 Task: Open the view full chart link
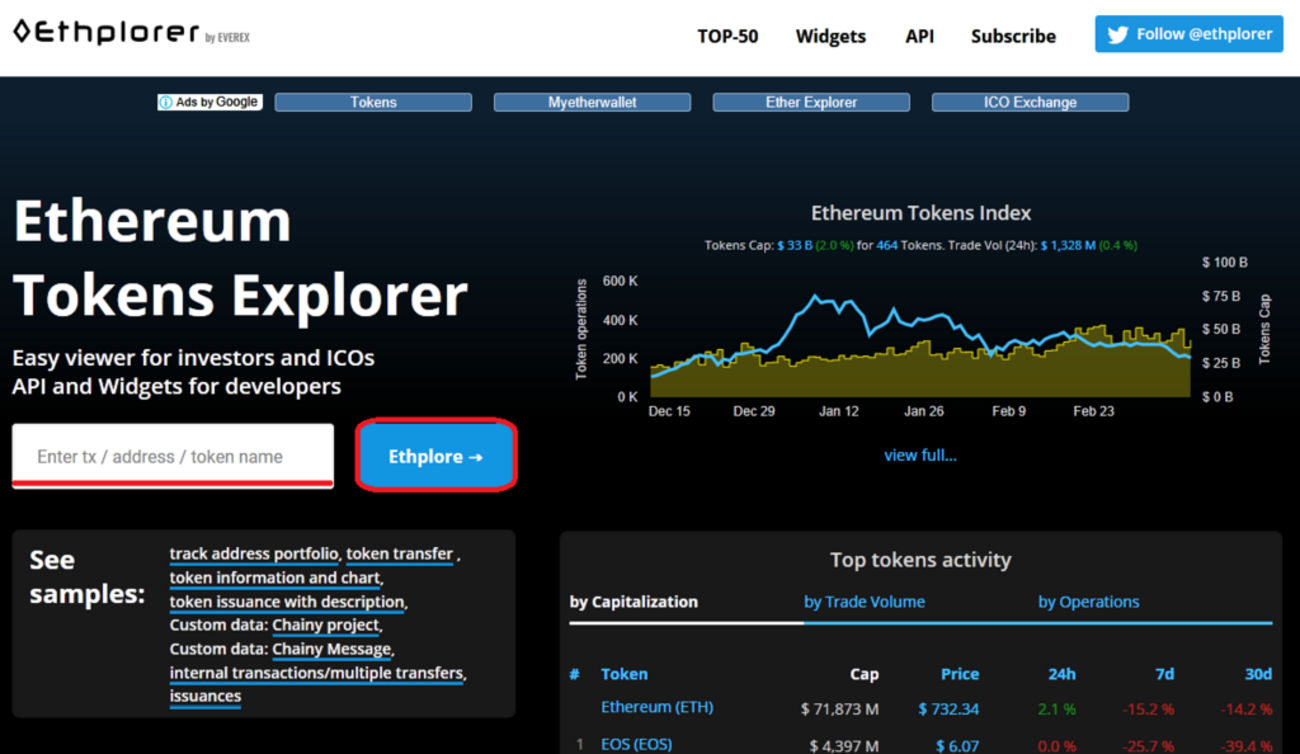tap(920, 454)
